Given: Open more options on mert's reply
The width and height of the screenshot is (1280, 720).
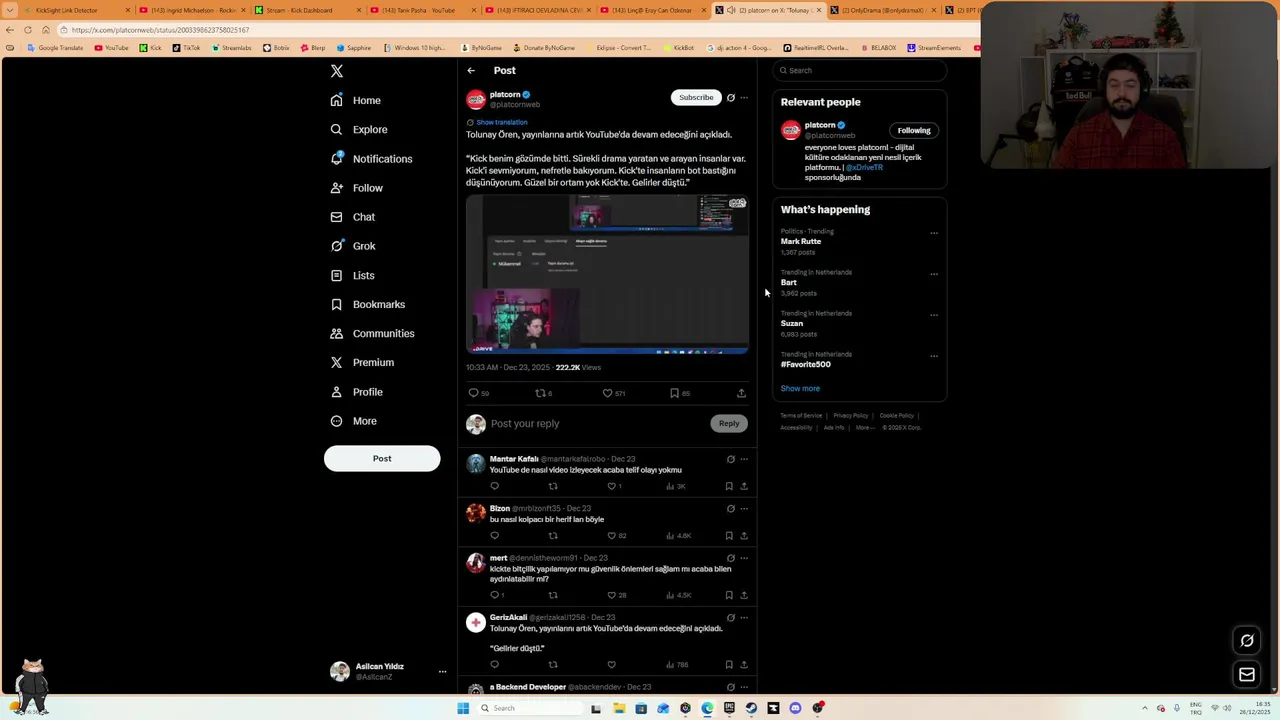Looking at the screenshot, I should 744,558.
